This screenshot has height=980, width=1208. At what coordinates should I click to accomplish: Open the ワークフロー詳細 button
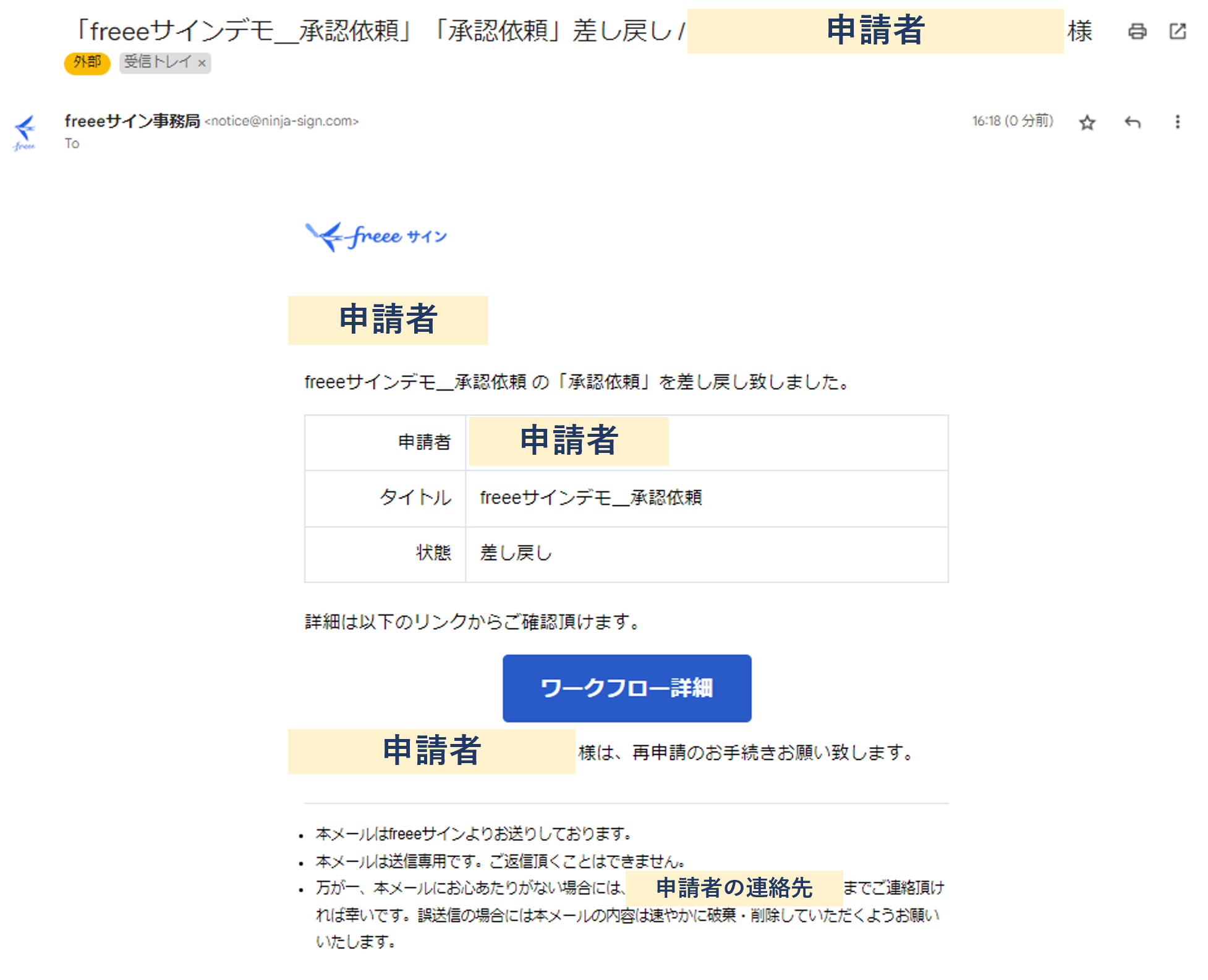[x=627, y=688]
